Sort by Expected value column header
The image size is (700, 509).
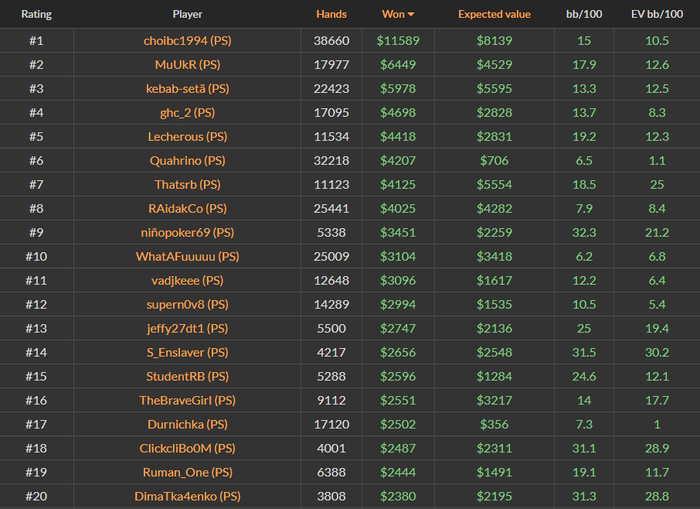495,15
